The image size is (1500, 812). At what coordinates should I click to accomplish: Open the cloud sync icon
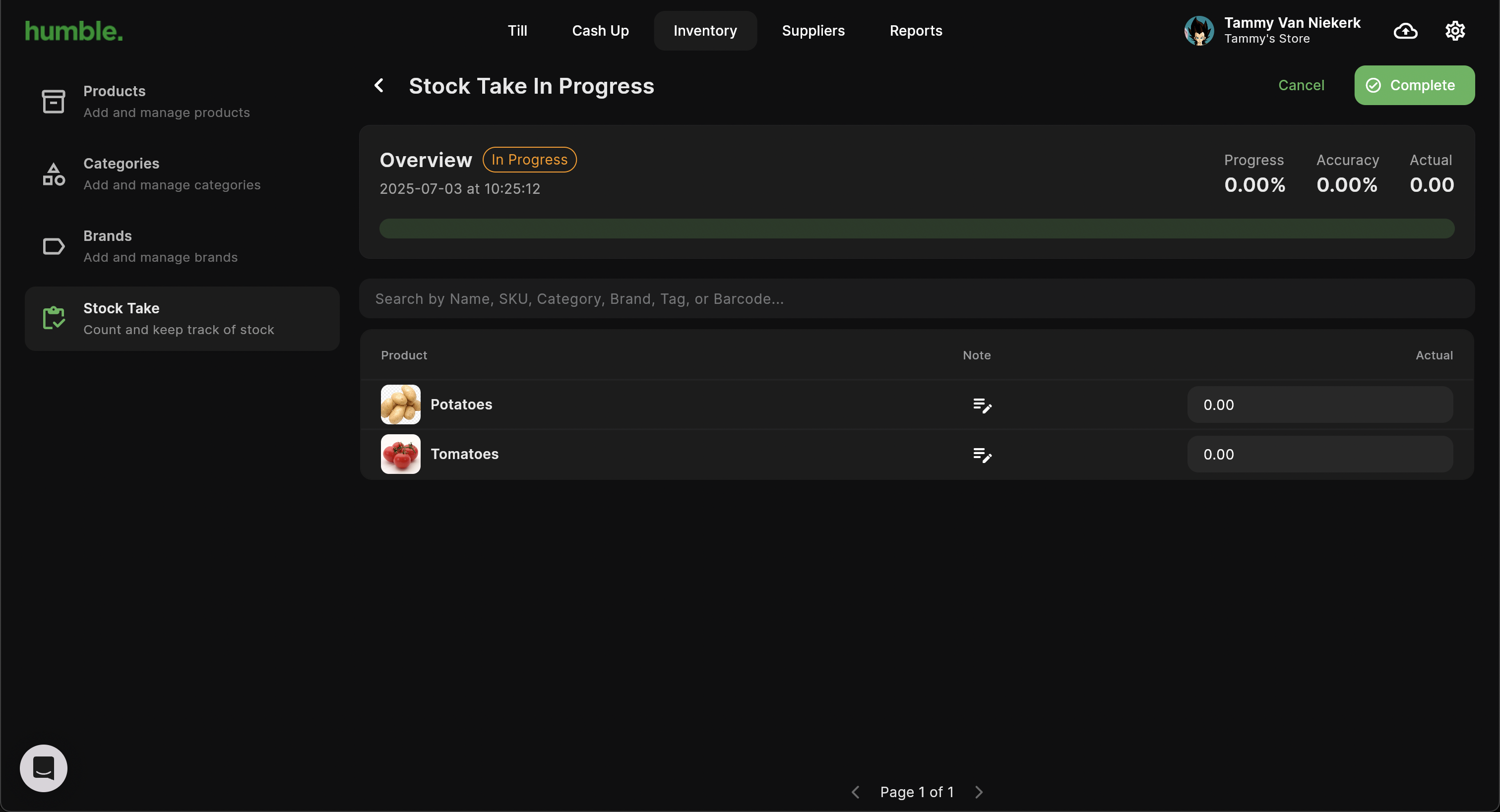[1406, 31]
